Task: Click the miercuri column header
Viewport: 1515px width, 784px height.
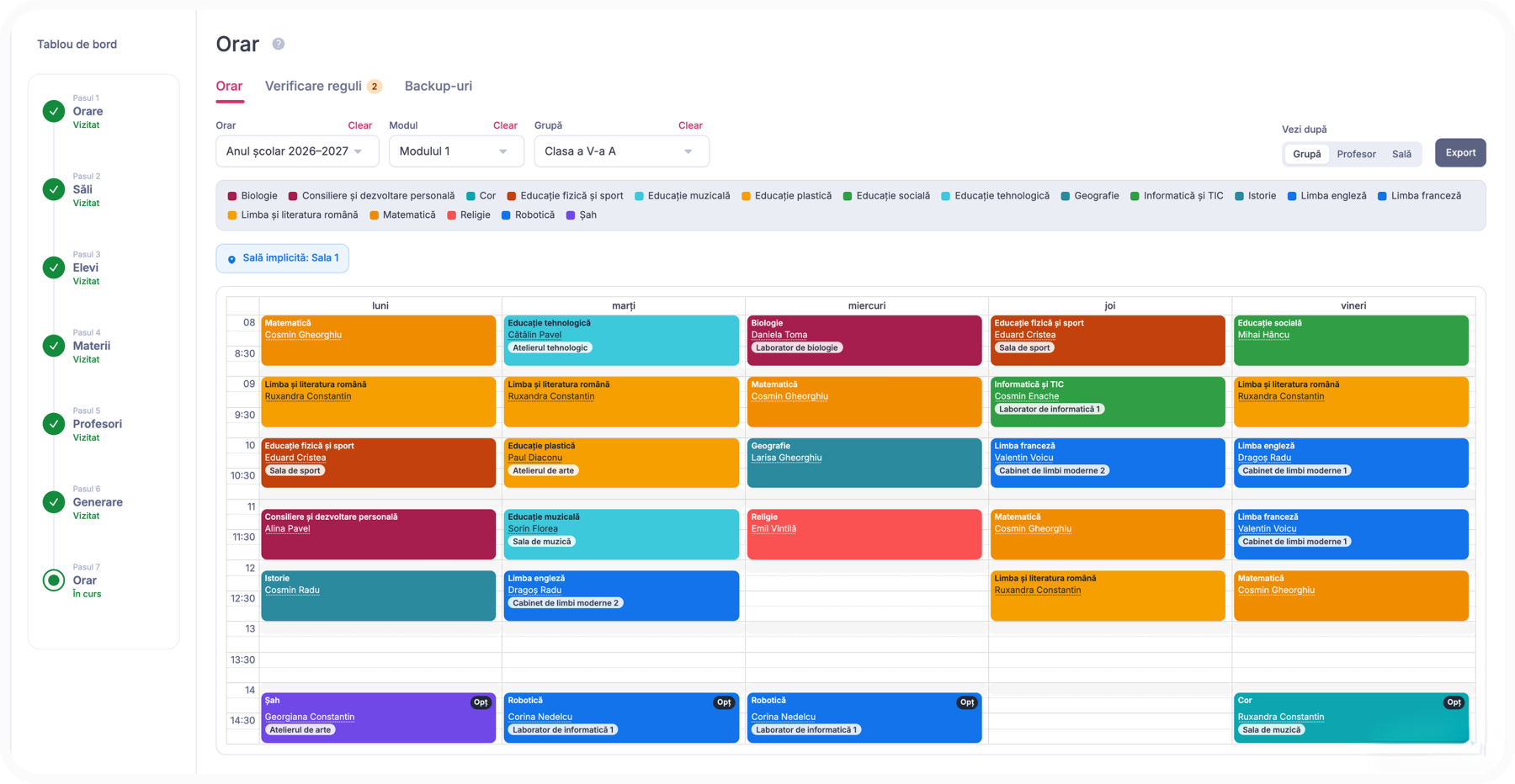Action: pyautogui.click(x=867, y=305)
